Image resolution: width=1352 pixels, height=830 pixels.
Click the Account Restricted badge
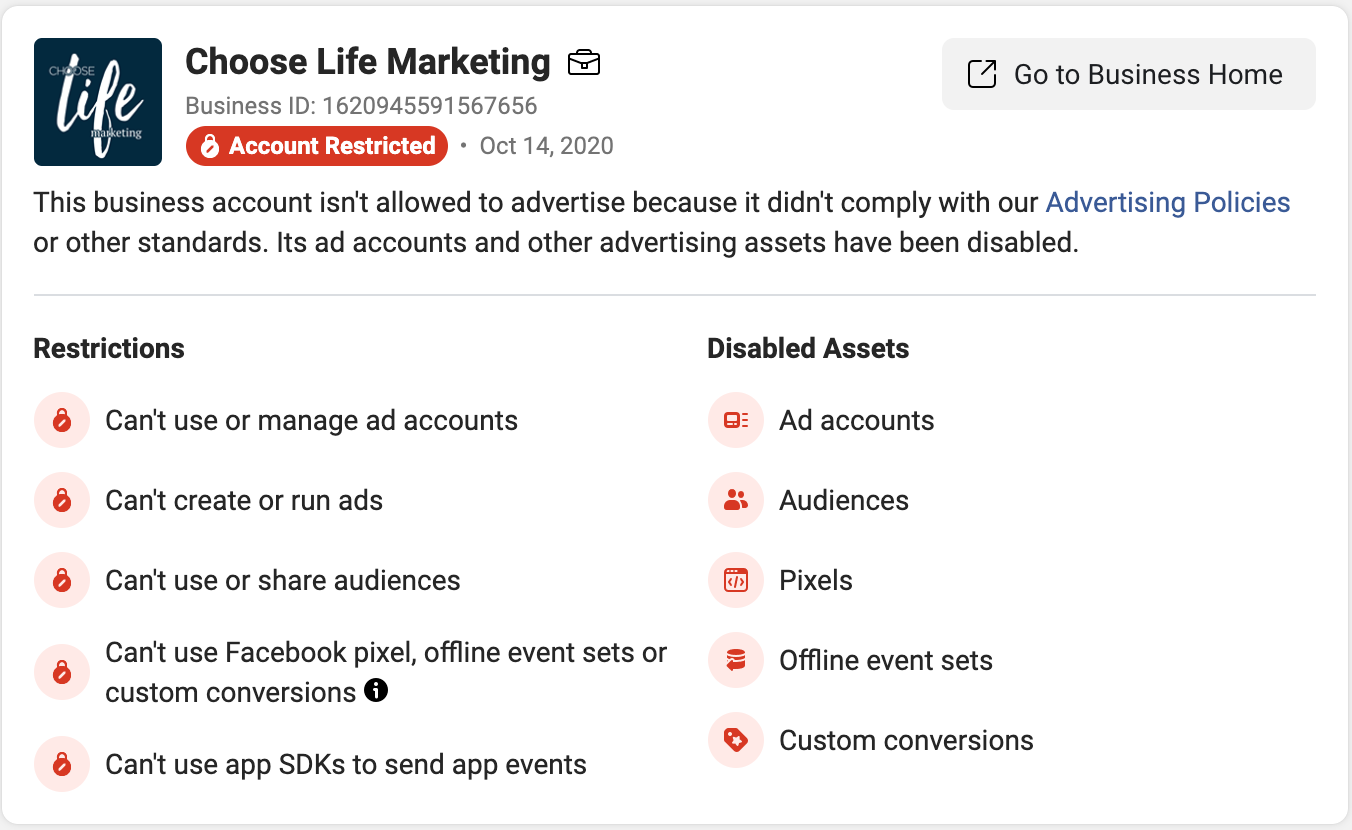point(317,146)
